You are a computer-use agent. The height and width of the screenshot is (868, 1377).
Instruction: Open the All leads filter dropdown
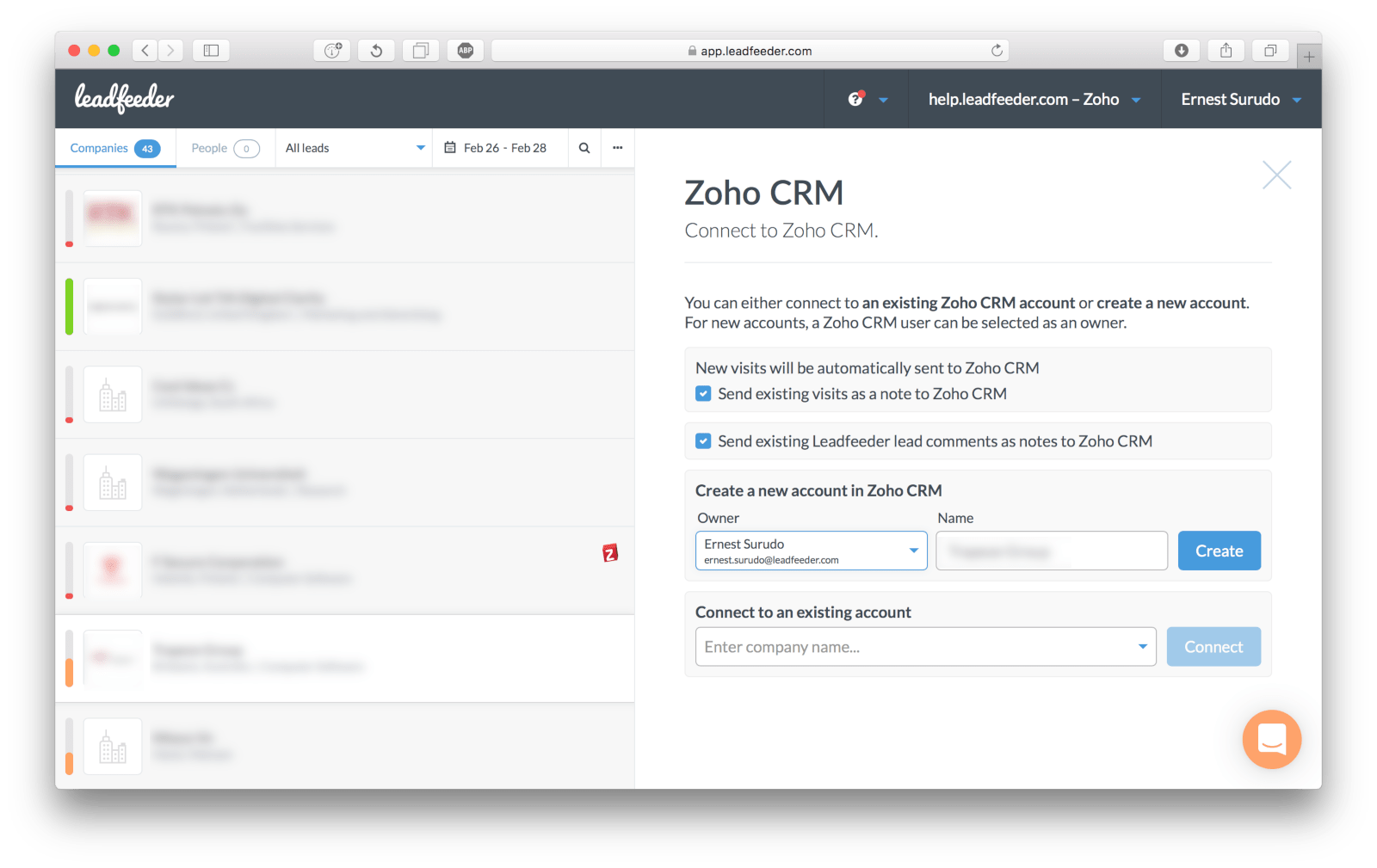coord(353,147)
